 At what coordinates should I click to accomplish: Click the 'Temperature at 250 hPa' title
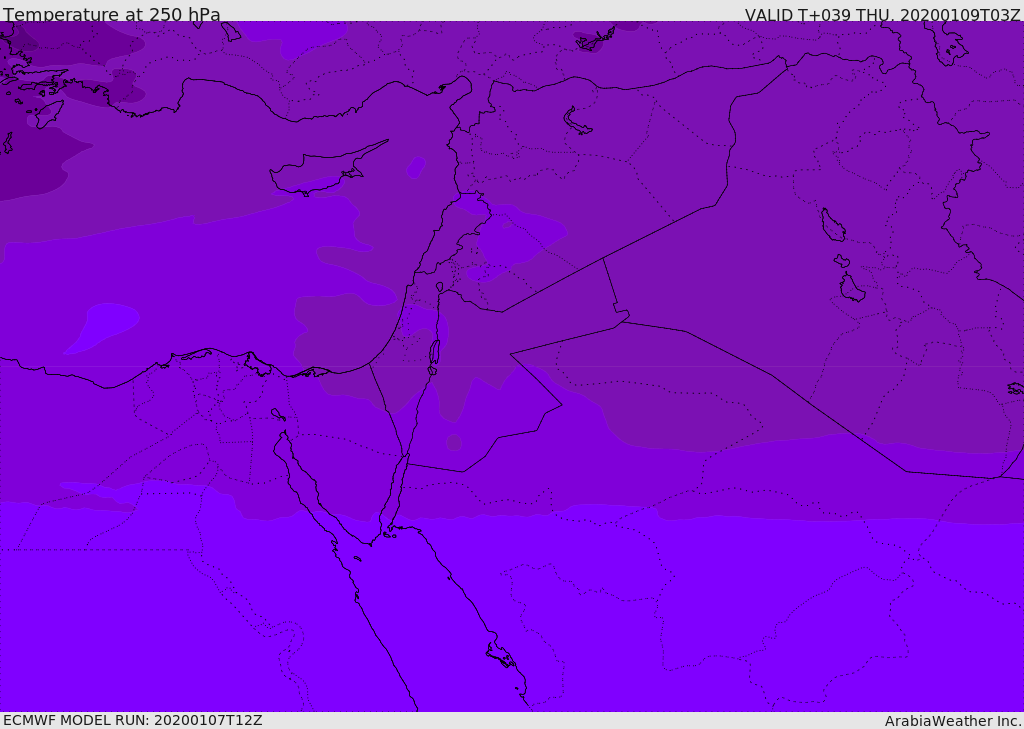pyautogui.click(x=112, y=14)
